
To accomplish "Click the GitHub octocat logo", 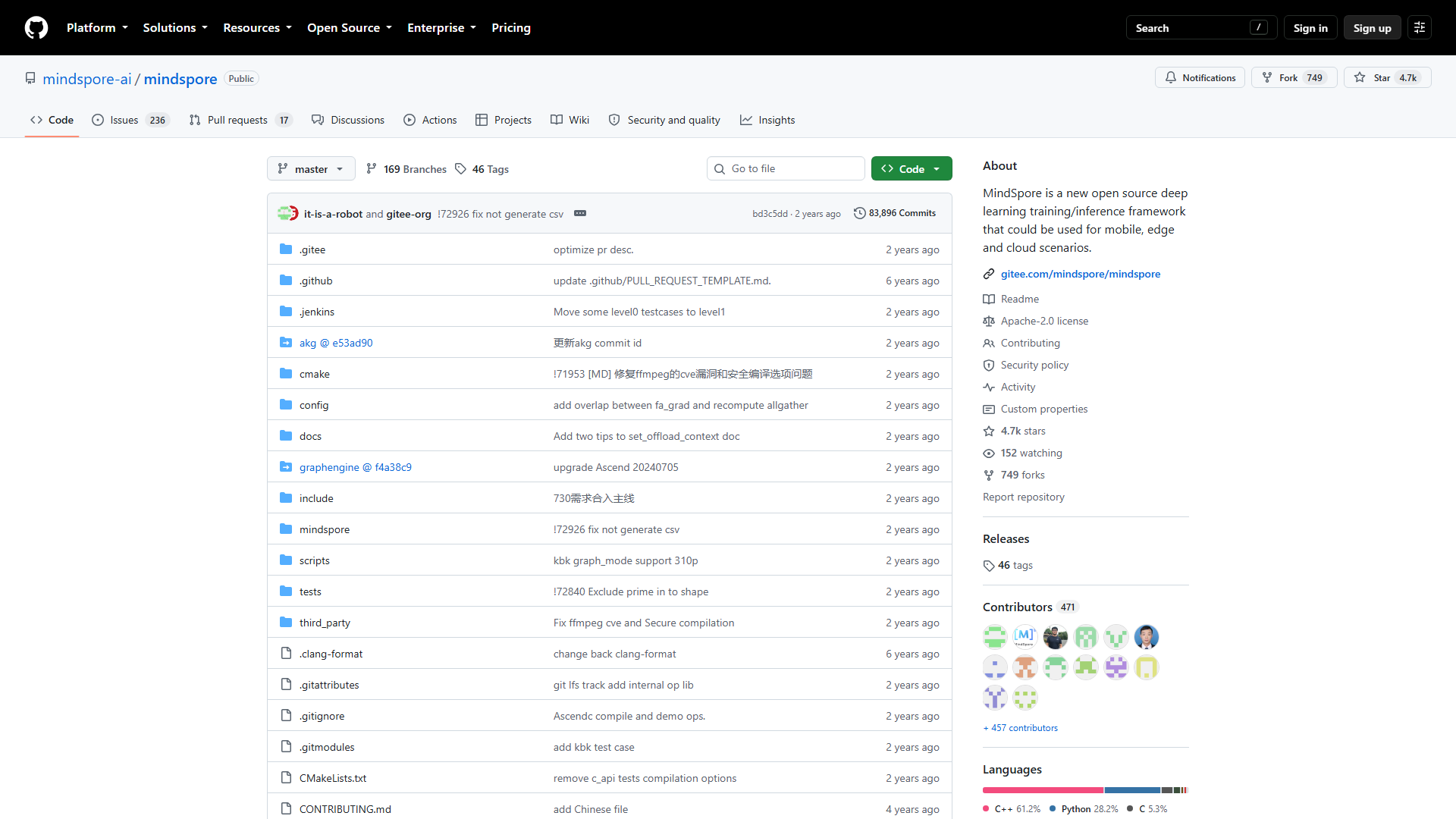I will [x=36, y=28].
